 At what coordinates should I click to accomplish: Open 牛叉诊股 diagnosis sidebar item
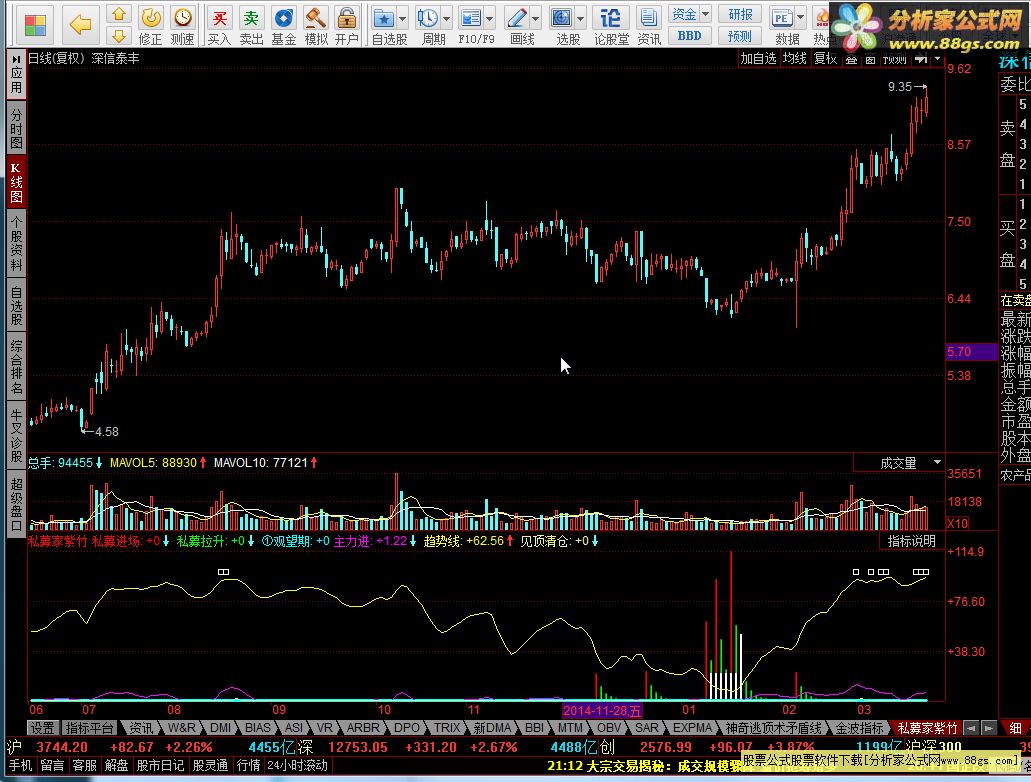[x=16, y=435]
